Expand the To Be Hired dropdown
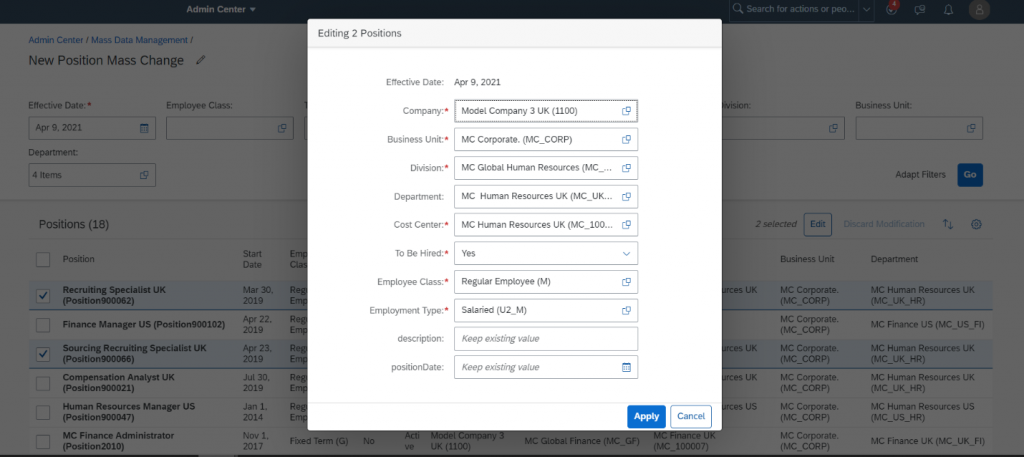 (626, 253)
